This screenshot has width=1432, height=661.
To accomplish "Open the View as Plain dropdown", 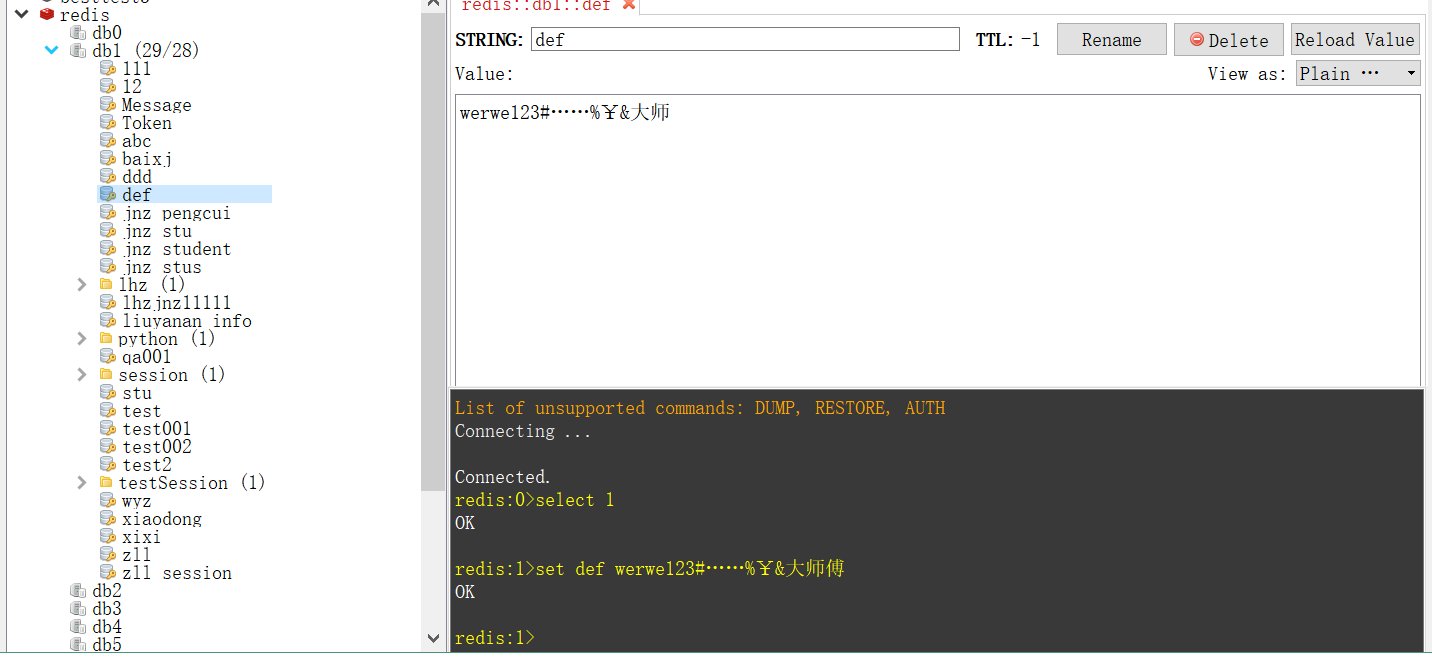I will pos(1358,73).
